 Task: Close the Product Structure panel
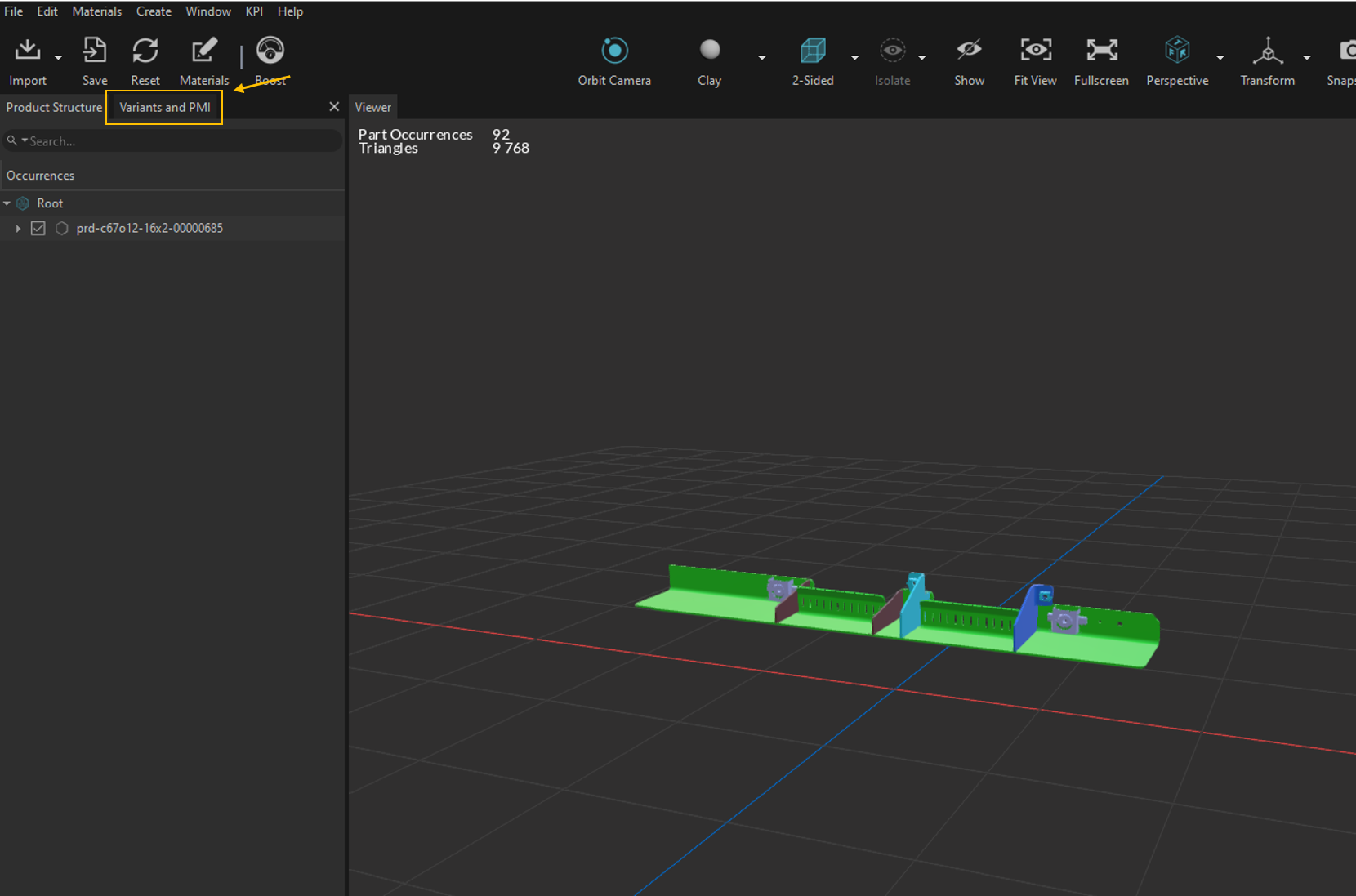[x=334, y=107]
